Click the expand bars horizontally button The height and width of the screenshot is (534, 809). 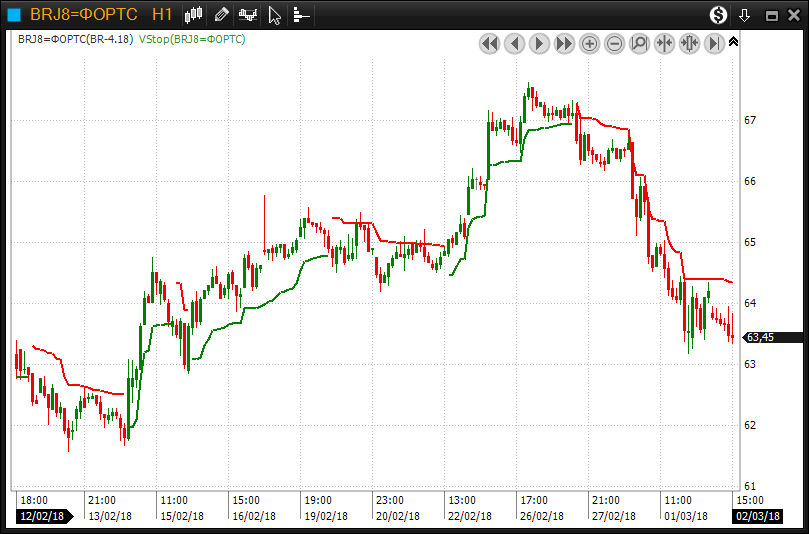[x=689, y=43]
